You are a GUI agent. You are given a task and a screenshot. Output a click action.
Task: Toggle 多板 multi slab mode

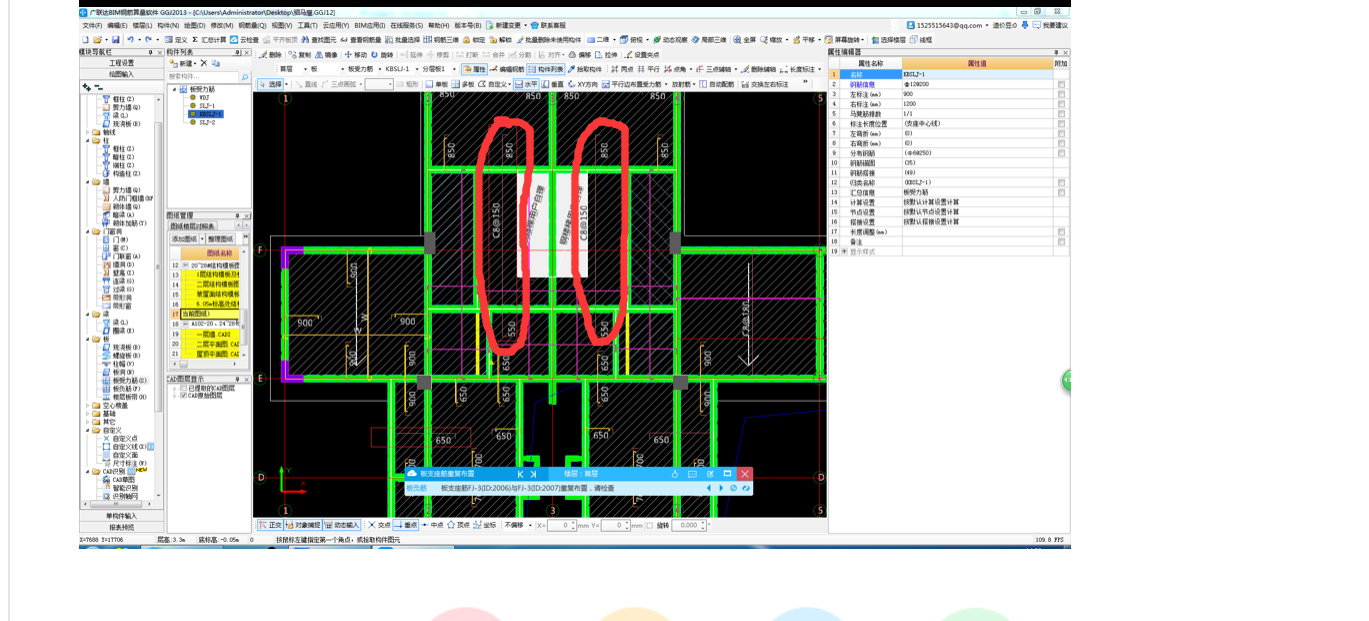[x=463, y=85]
